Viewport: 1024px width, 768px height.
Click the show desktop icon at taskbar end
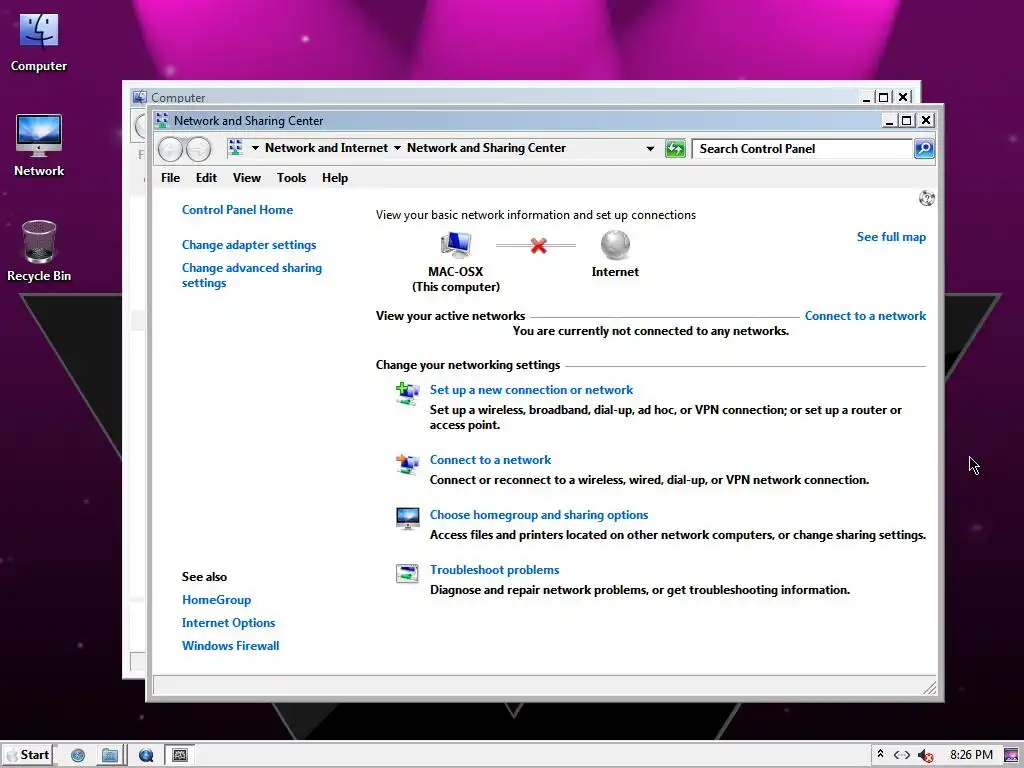click(1012, 756)
